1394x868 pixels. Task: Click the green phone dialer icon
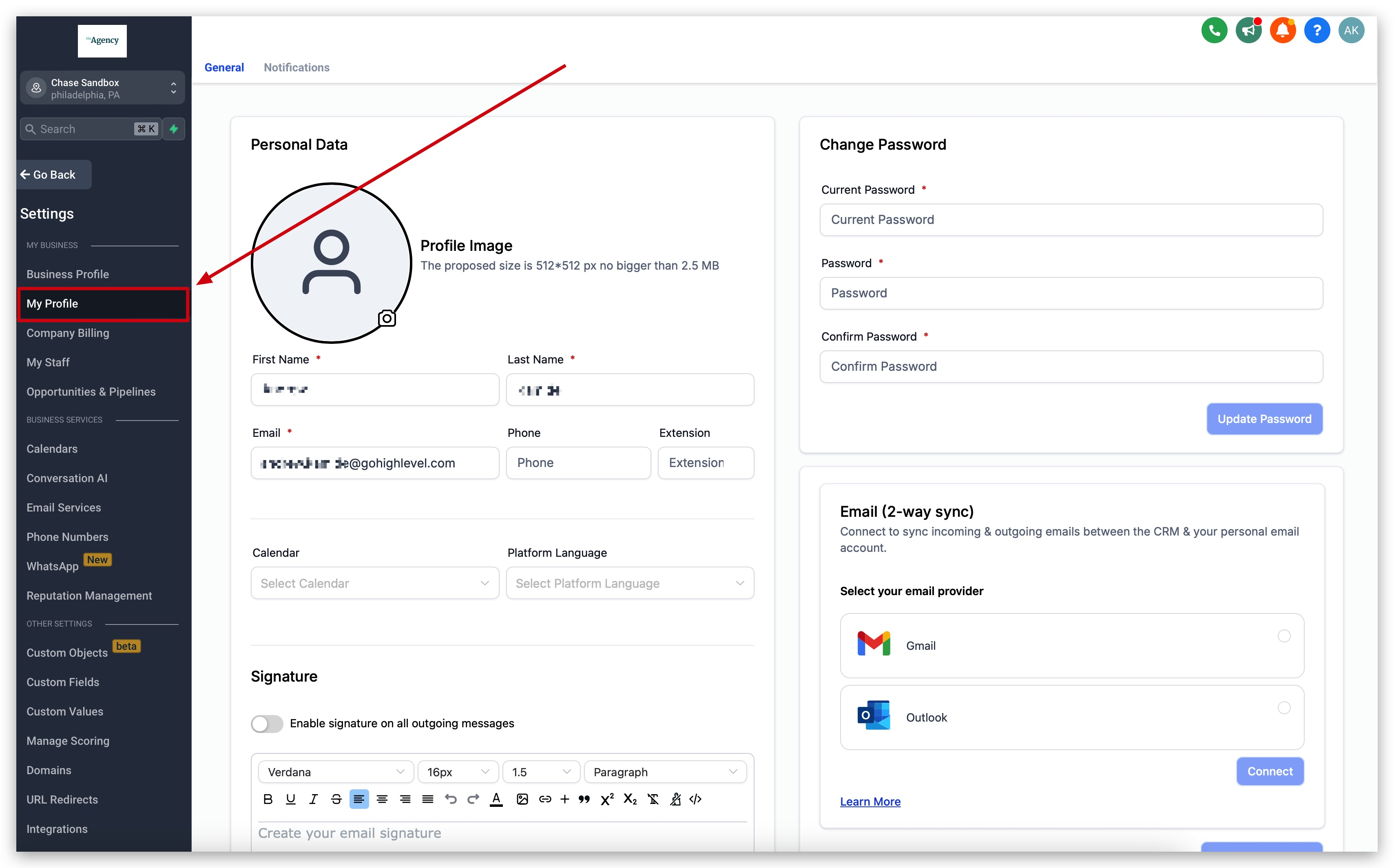tap(1214, 31)
